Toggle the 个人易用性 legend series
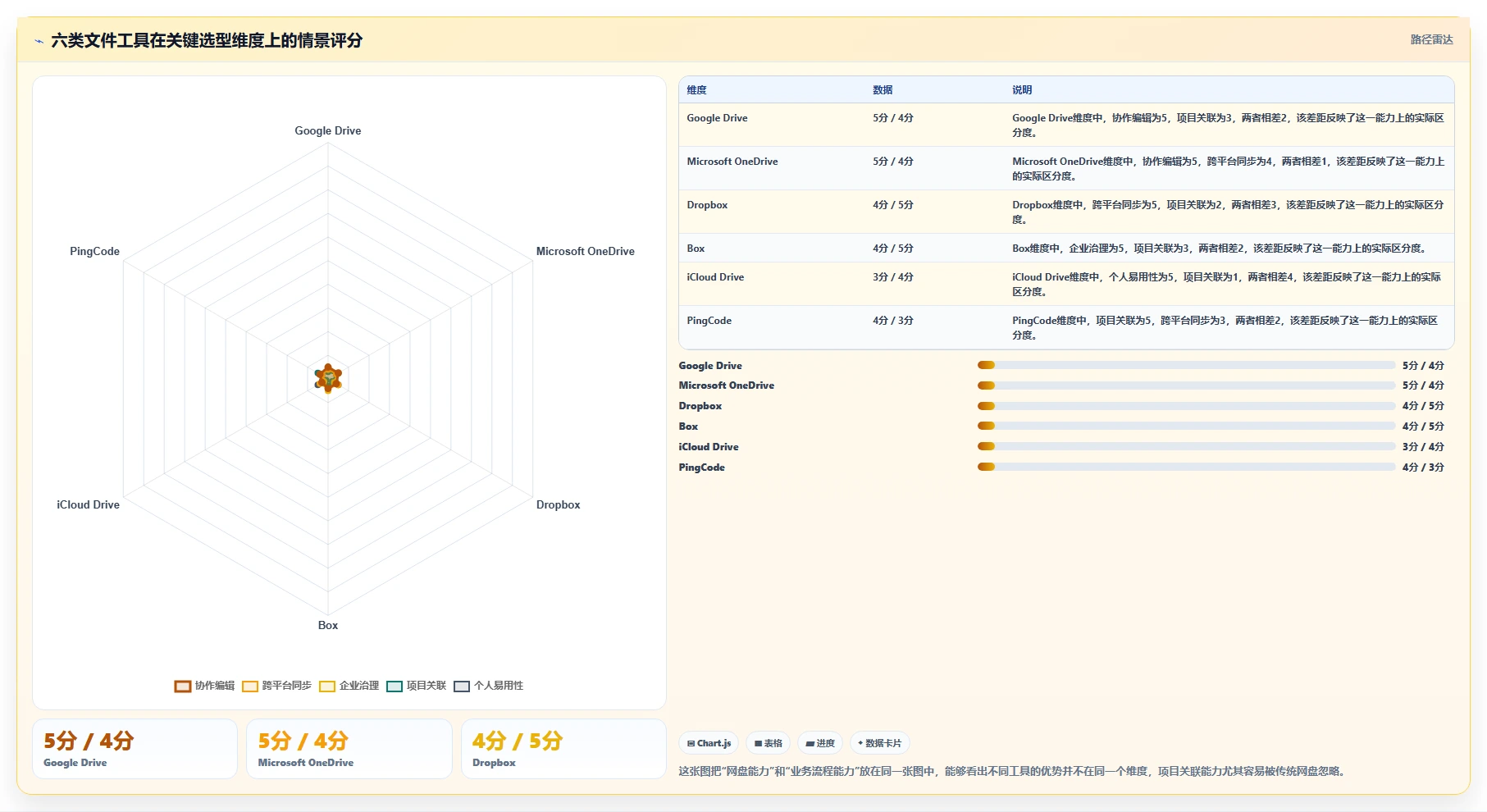Screen dimensions: 1487x812 click(x=489, y=686)
